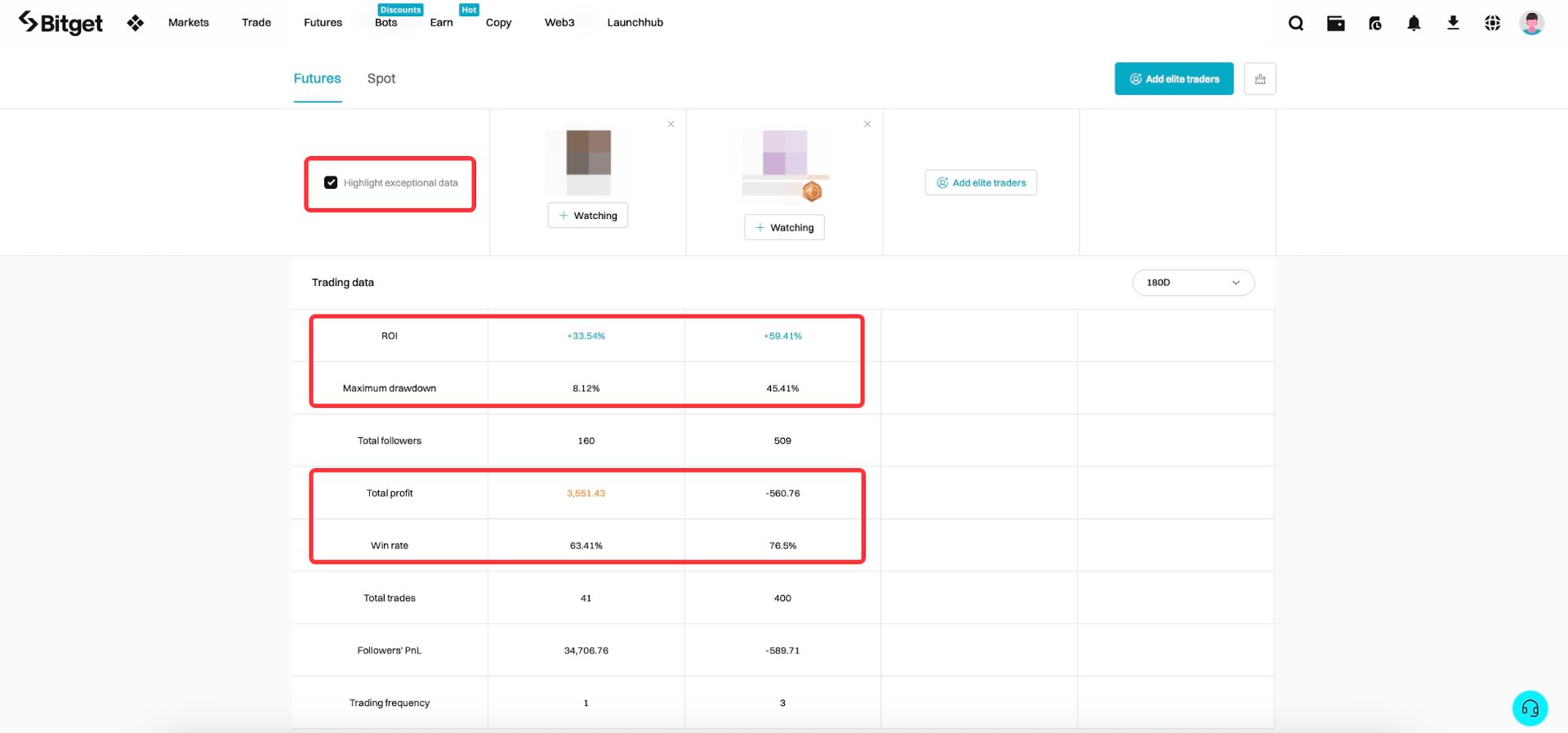This screenshot has height=733, width=1568.
Task: Click the first trader's avatar
Action: click(589, 152)
